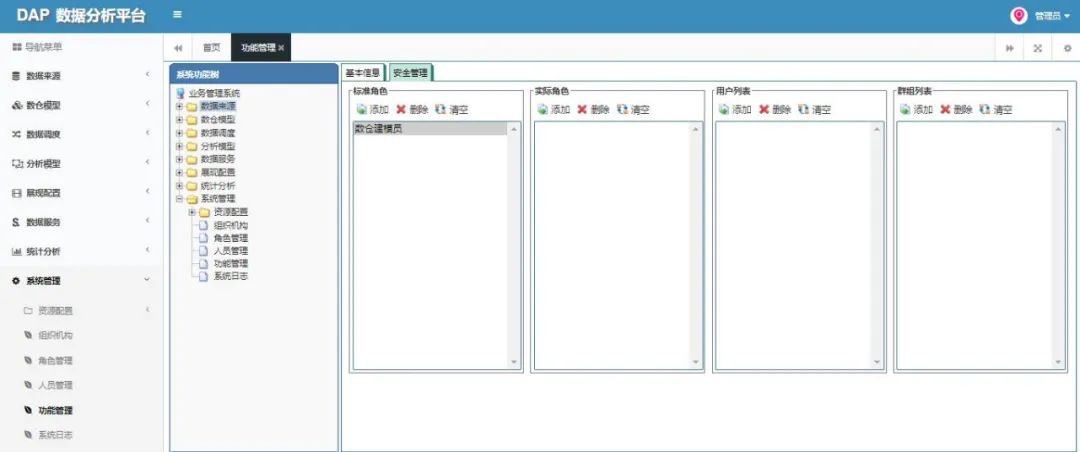This screenshot has height=452, width=1080.
Task: Select 人员管理 leaf in the function tree
Action: click(231, 251)
